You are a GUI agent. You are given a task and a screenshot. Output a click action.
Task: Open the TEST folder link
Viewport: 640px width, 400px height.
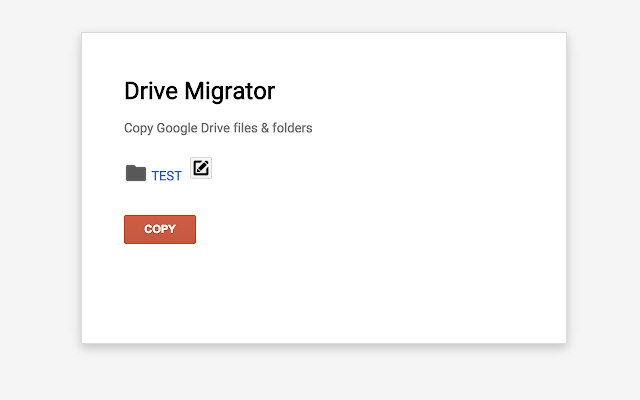[167, 176]
